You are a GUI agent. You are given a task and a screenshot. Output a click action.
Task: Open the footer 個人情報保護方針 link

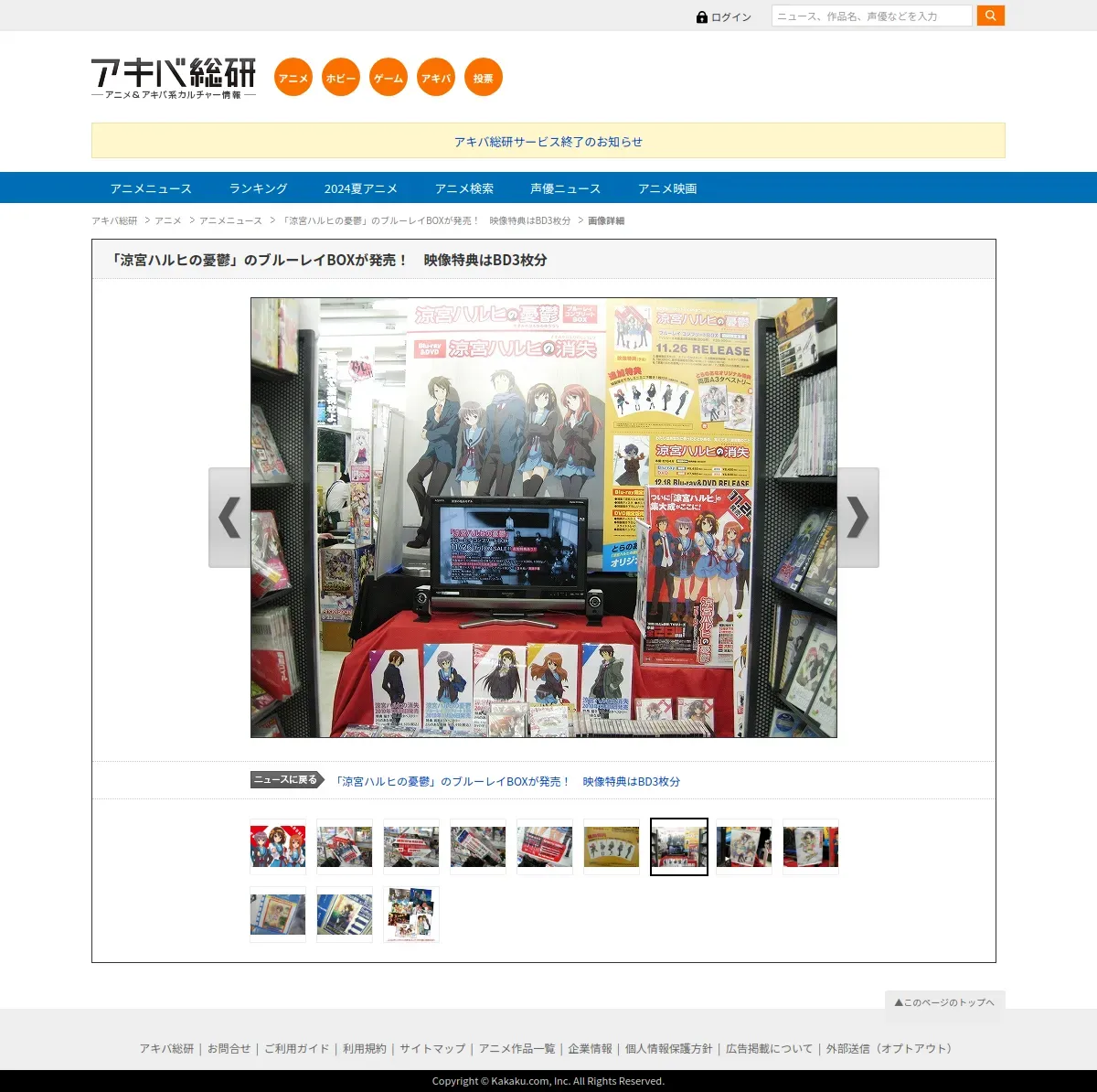(668, 1049)
